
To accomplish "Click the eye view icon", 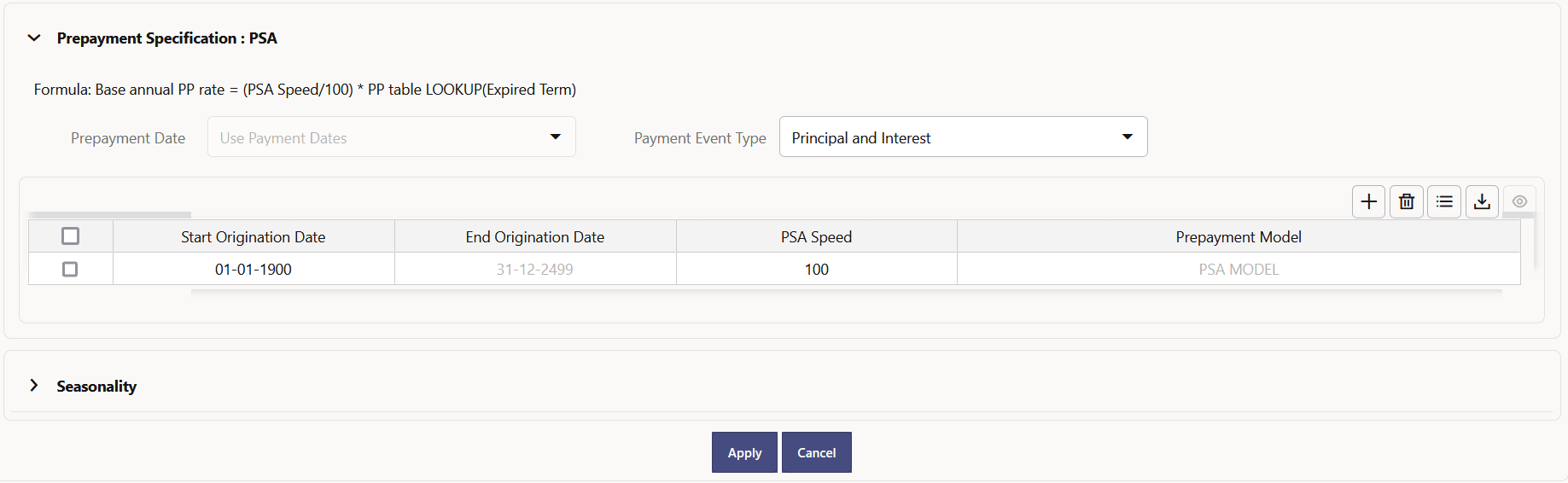I will click(1519, 201).
